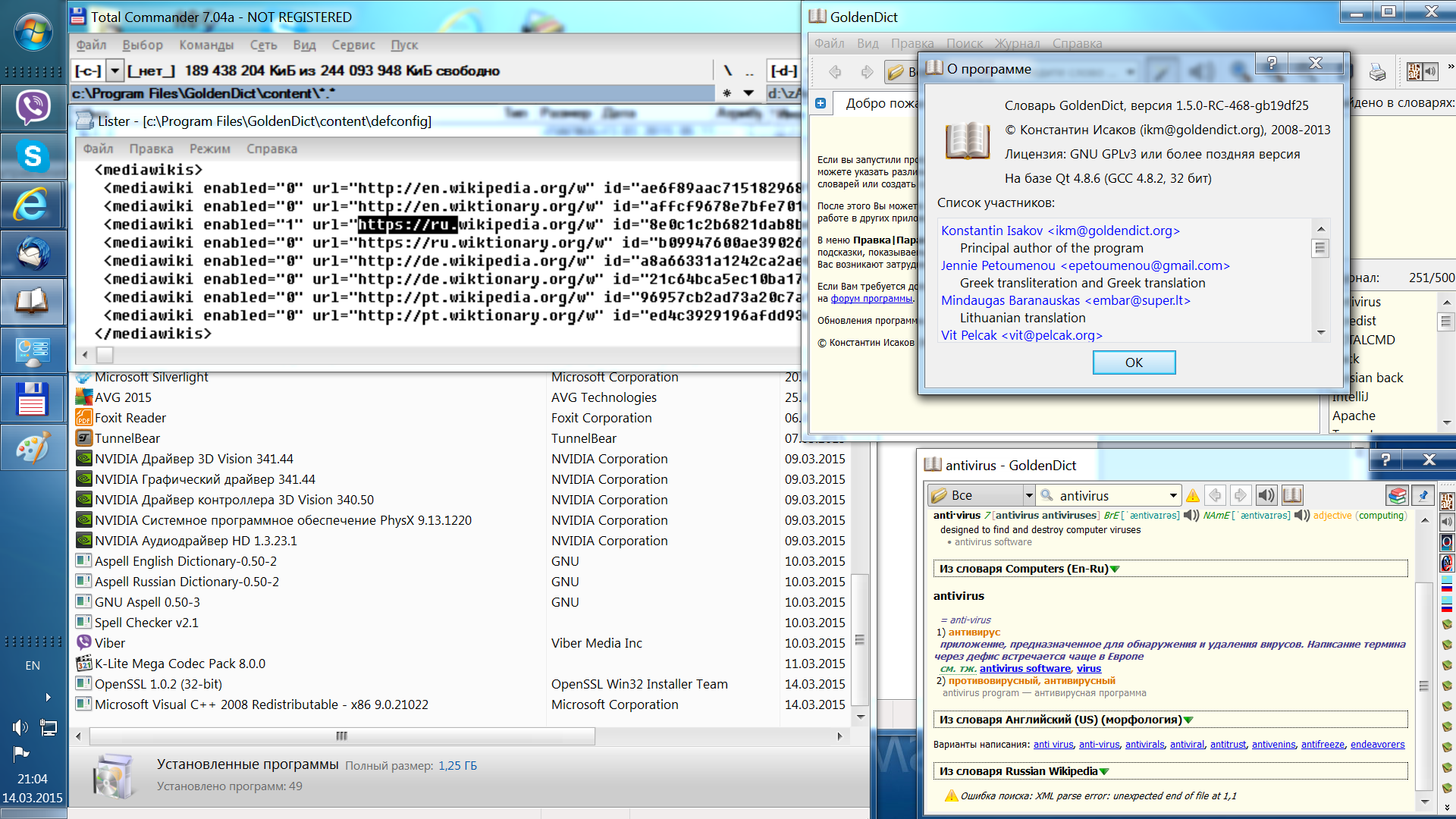The width and height of the screenshot is (1456, 819).
Task: Open Поиск menu in GoldenDict
Action: pos(964,43)
